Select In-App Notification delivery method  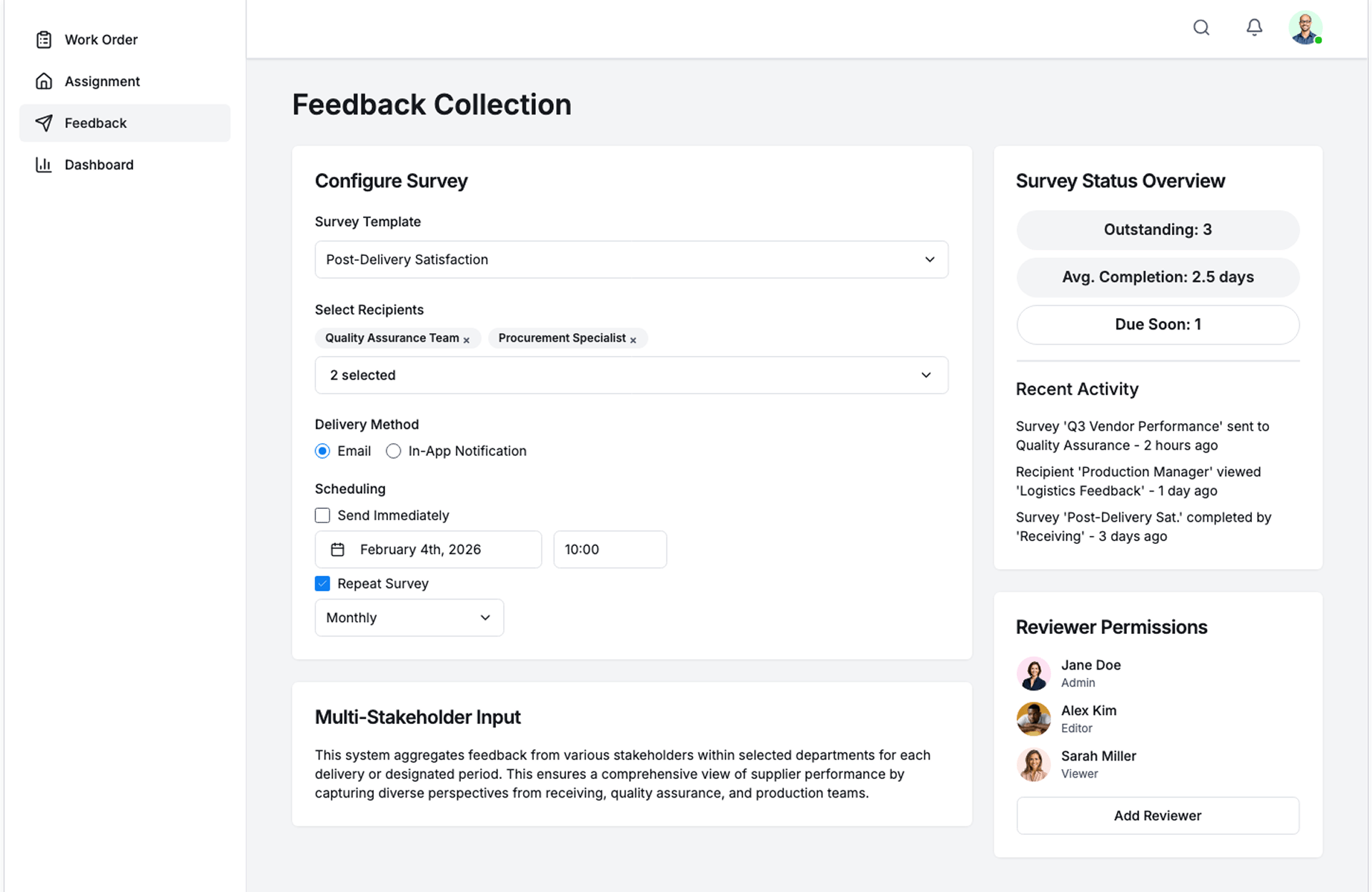click(394, 451)
